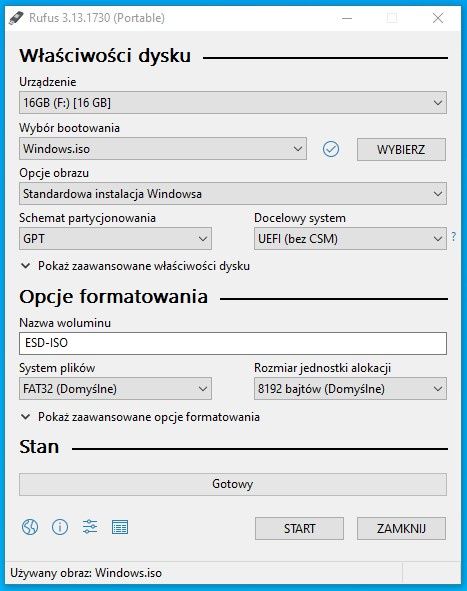
Task: Open the settings sliders icon
Action: pyautogui.click(x=90, y=527)
